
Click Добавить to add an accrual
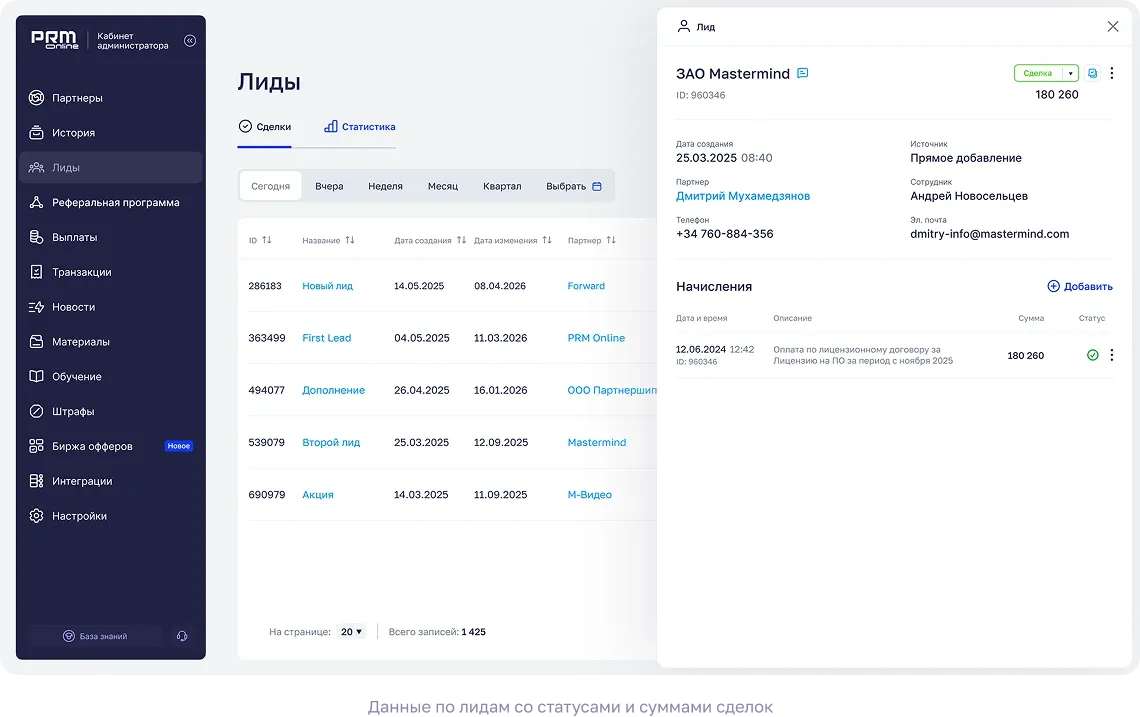[x=1079, y=286]
